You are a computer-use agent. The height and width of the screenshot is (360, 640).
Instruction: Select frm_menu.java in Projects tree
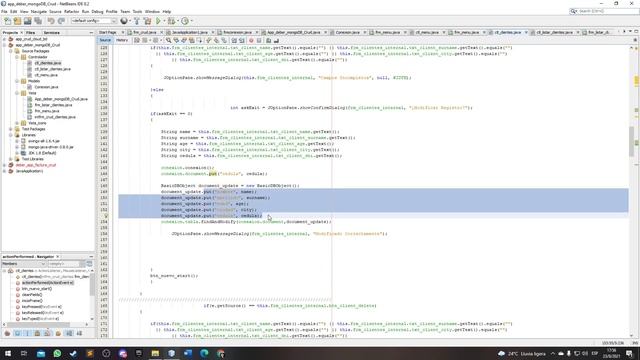pyautogui.click(x=47, y=111)
